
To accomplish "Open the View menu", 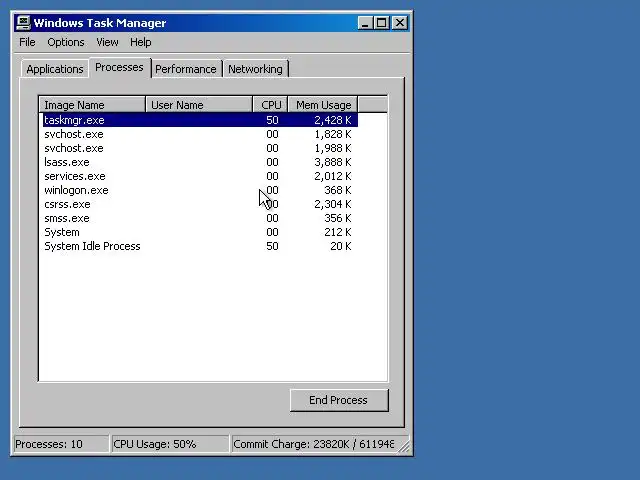I will tap(107, 42).
